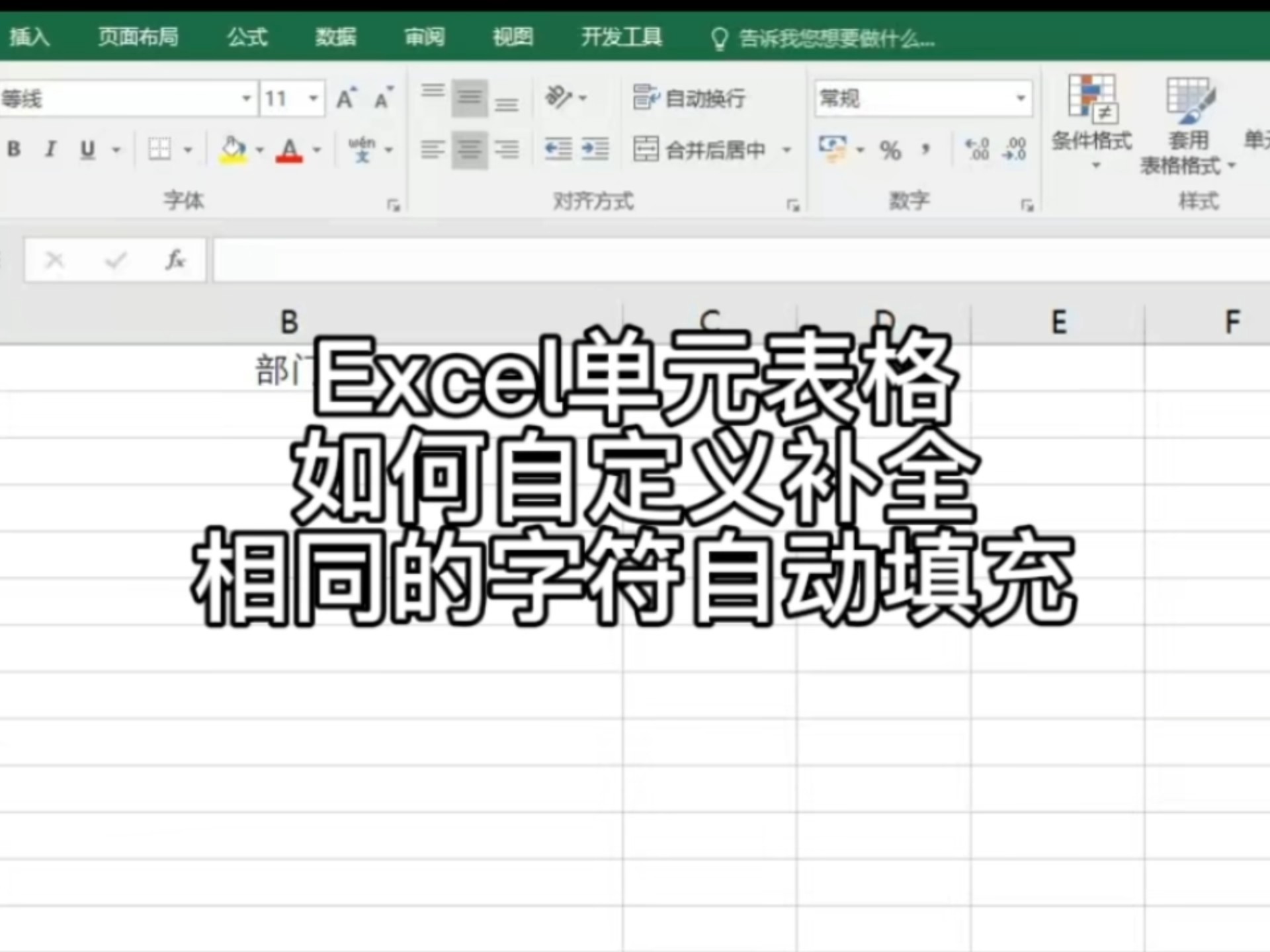Enable right text alignment
The width and height of the screenshot is (1270, 952).
(x=508, y=149)
